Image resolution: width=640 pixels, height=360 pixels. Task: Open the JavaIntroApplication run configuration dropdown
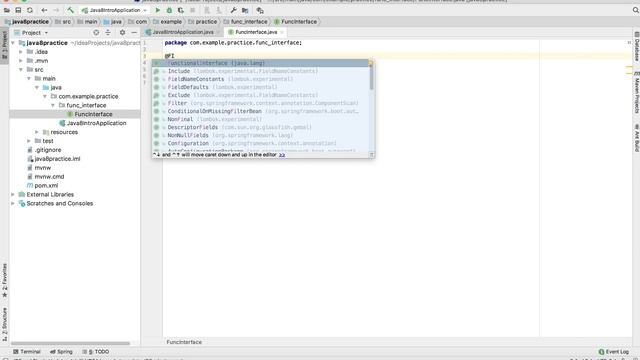click(114, 10)
